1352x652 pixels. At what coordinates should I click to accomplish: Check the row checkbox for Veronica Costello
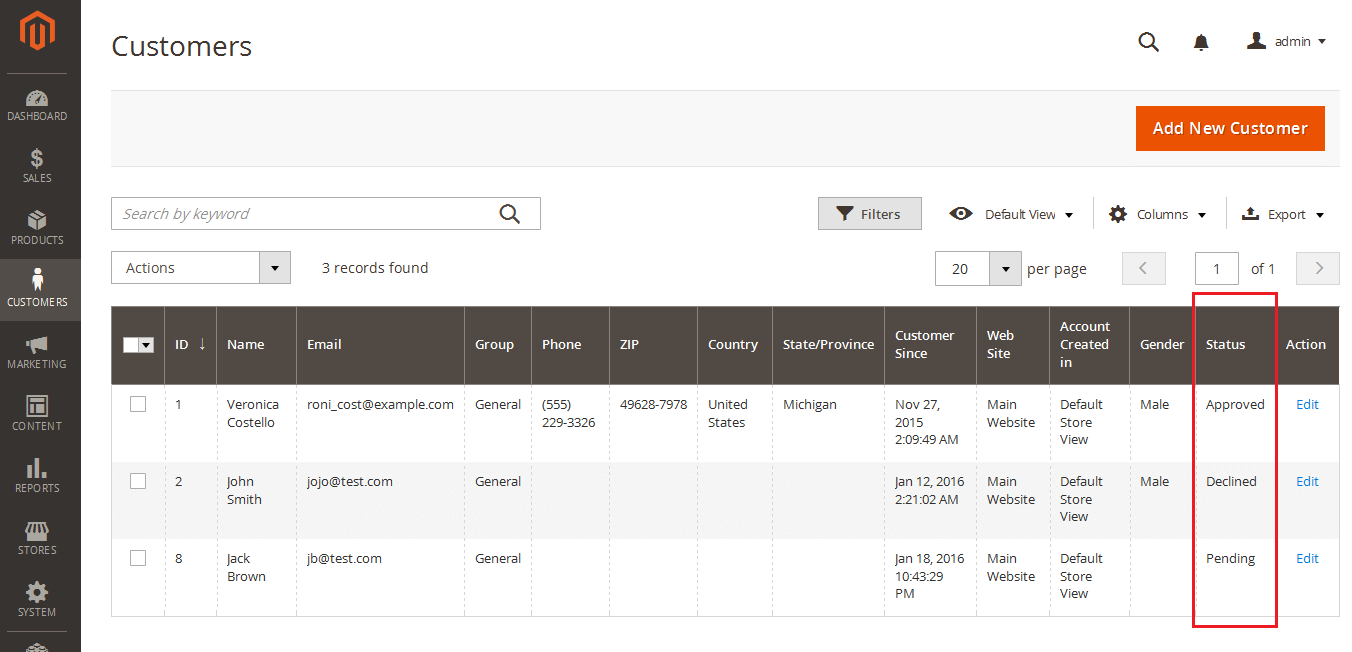[138, 403]
